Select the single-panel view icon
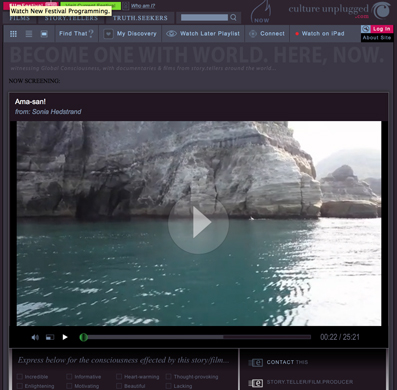 [x=44, y=34]
